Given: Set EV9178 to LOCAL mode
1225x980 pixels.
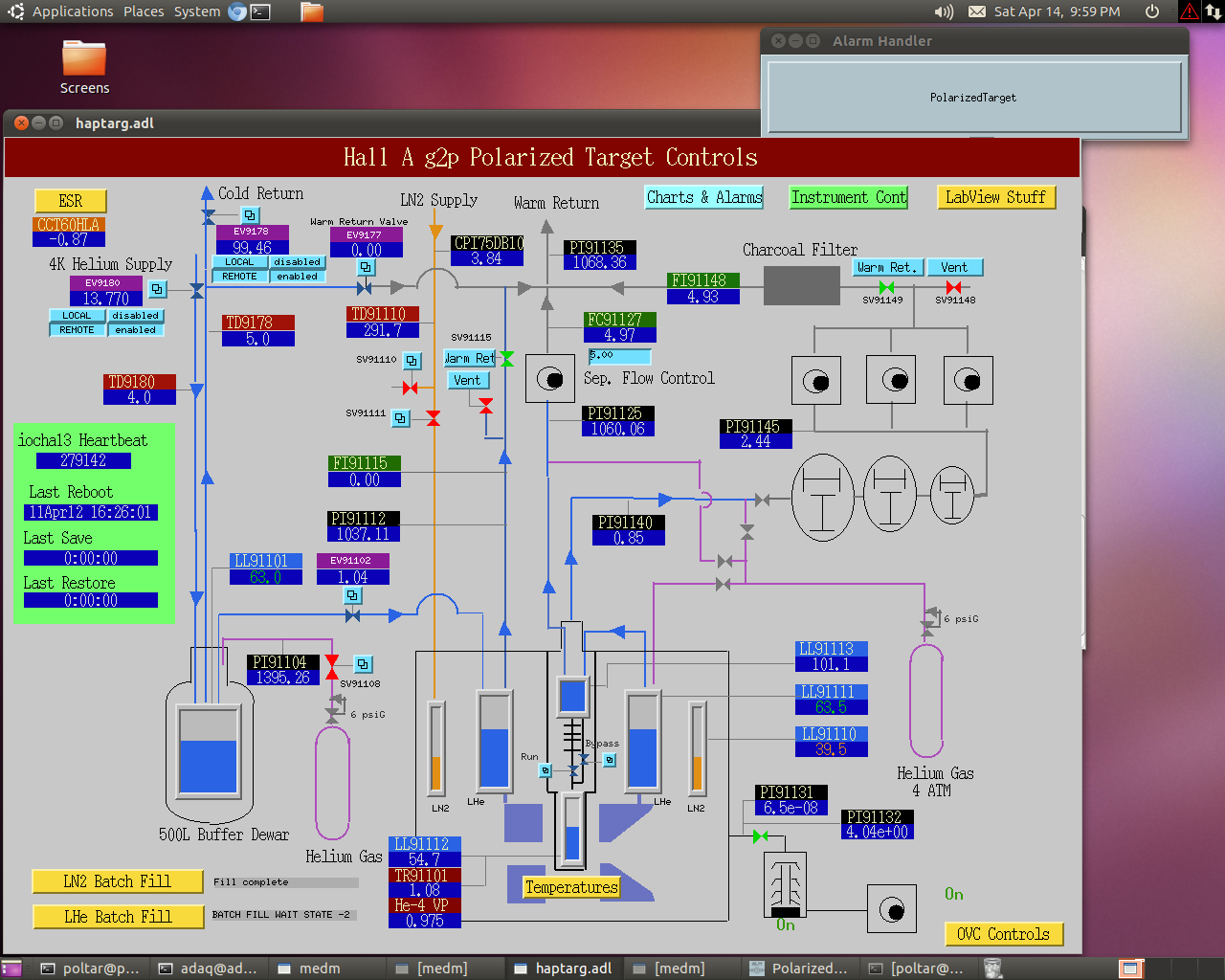Looking at the screenshot, I should [239, 262].
